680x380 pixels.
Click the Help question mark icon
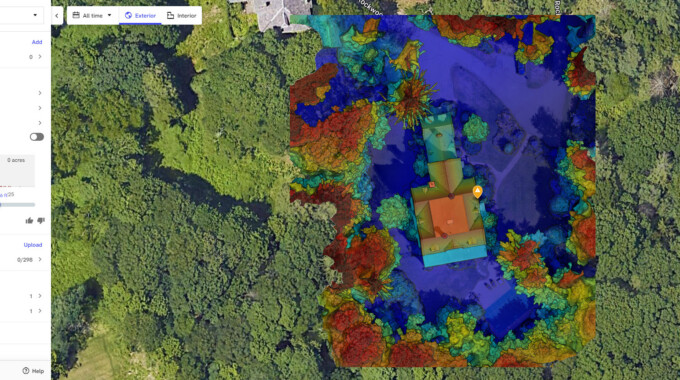coord(26,370)
